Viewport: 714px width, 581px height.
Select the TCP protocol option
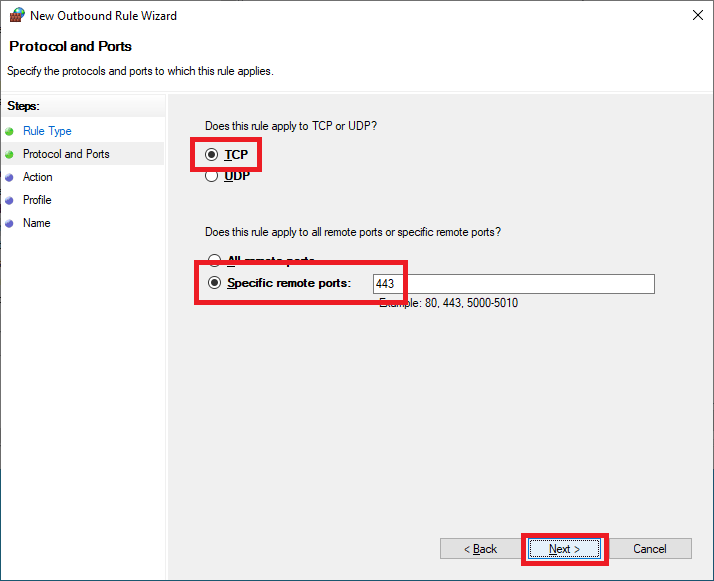(212, 155)
